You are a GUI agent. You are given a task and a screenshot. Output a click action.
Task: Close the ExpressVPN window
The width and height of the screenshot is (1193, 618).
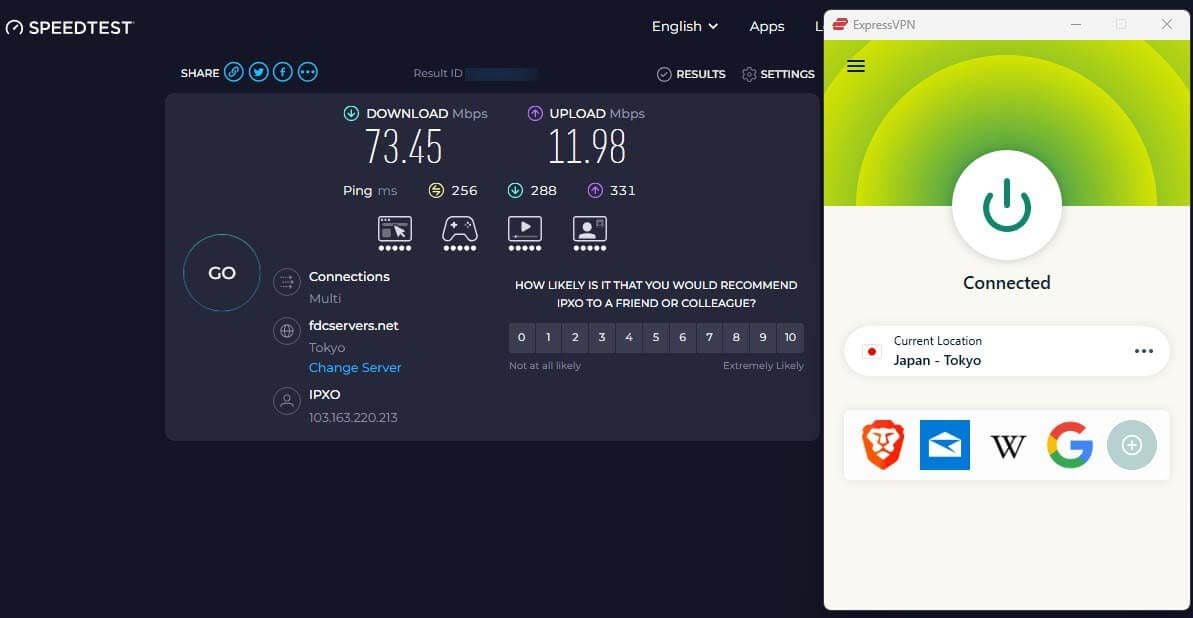pyautogui.click(x=1166, y=24)
